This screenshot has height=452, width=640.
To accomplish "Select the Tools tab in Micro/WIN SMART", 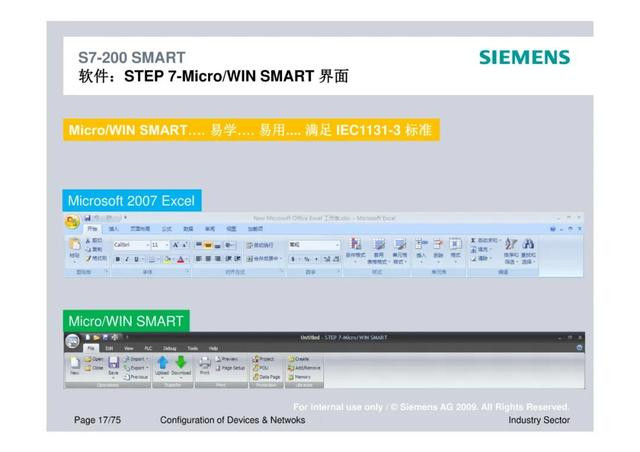I will [192, 348].
